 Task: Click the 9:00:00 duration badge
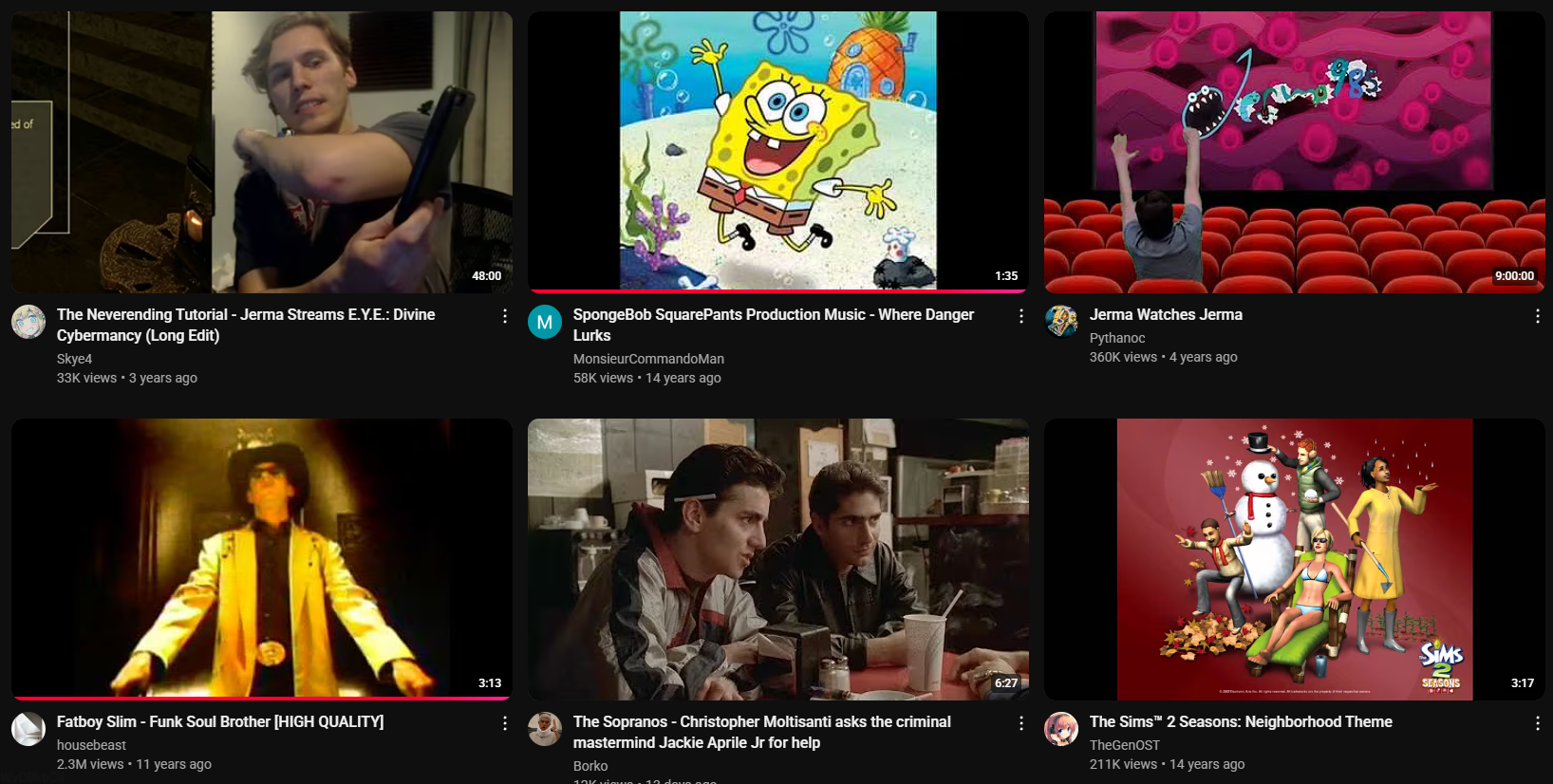[x=1514, y=275]
